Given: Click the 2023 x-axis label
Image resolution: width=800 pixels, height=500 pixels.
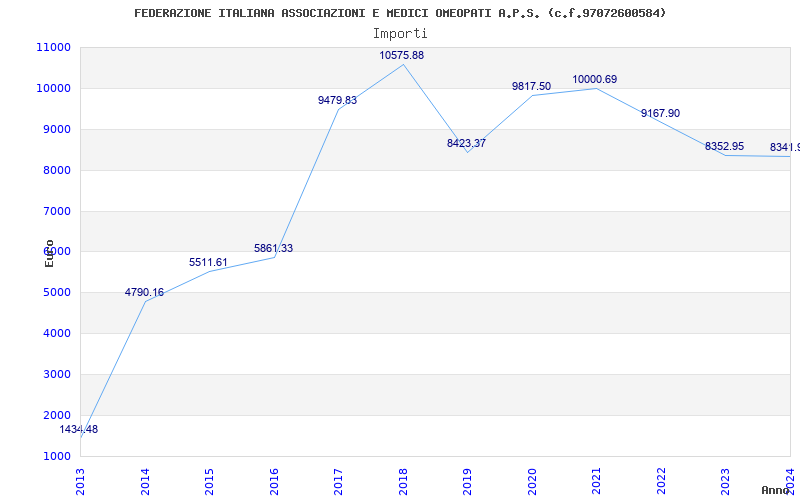Looking at the screenshot, I should (x=726, y=481).
